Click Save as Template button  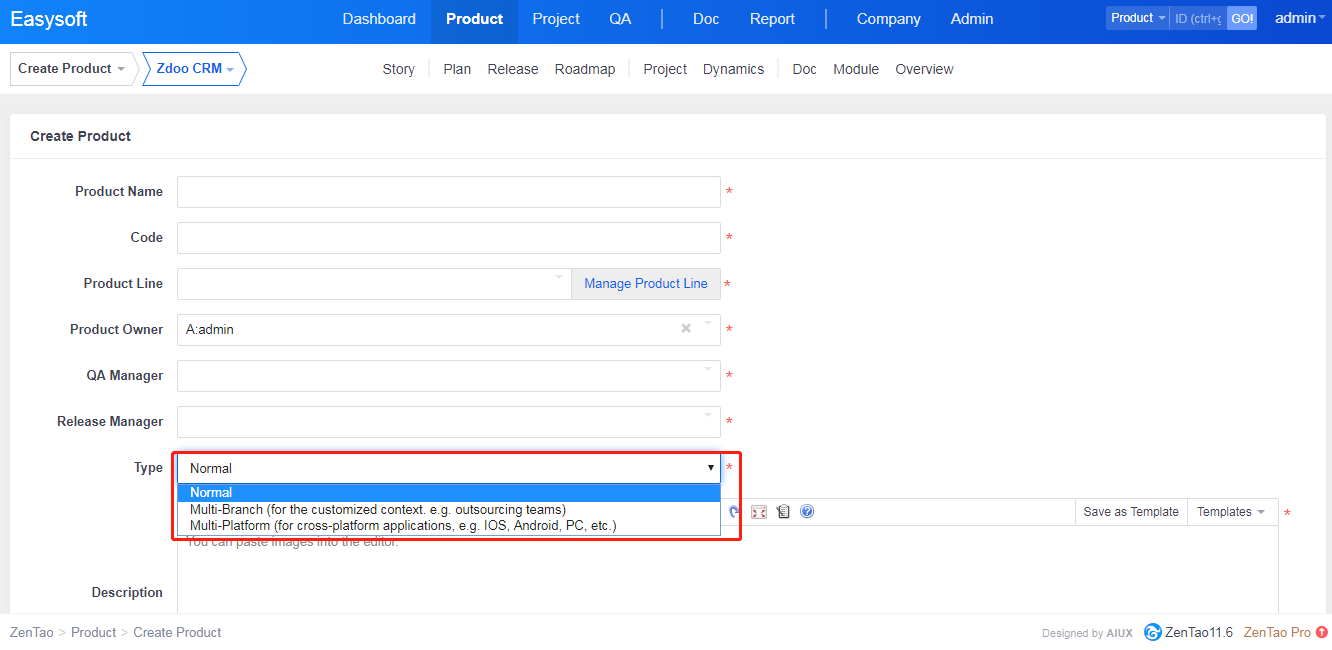(x=1131, y=512)
